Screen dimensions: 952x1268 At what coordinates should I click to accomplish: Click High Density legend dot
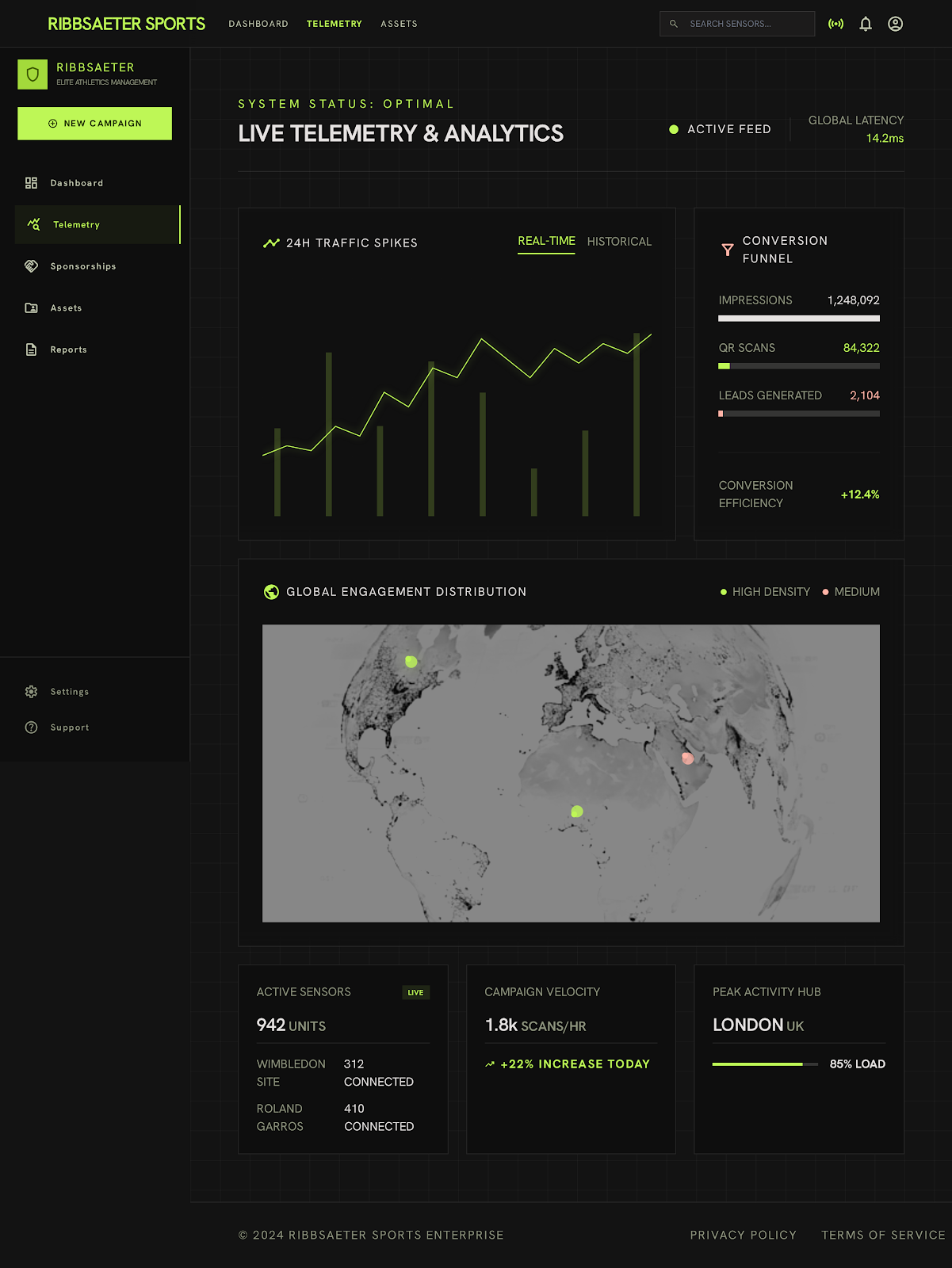(724, 592)
